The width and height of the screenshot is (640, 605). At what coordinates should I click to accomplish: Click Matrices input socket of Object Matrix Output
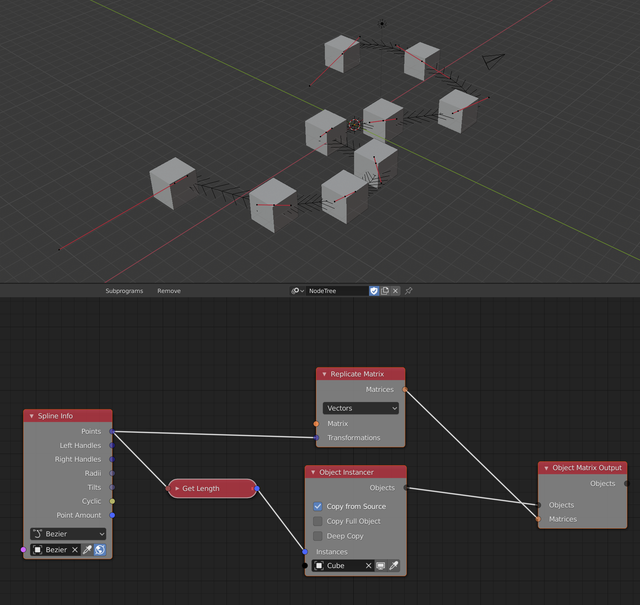click(x=538, y=519)
